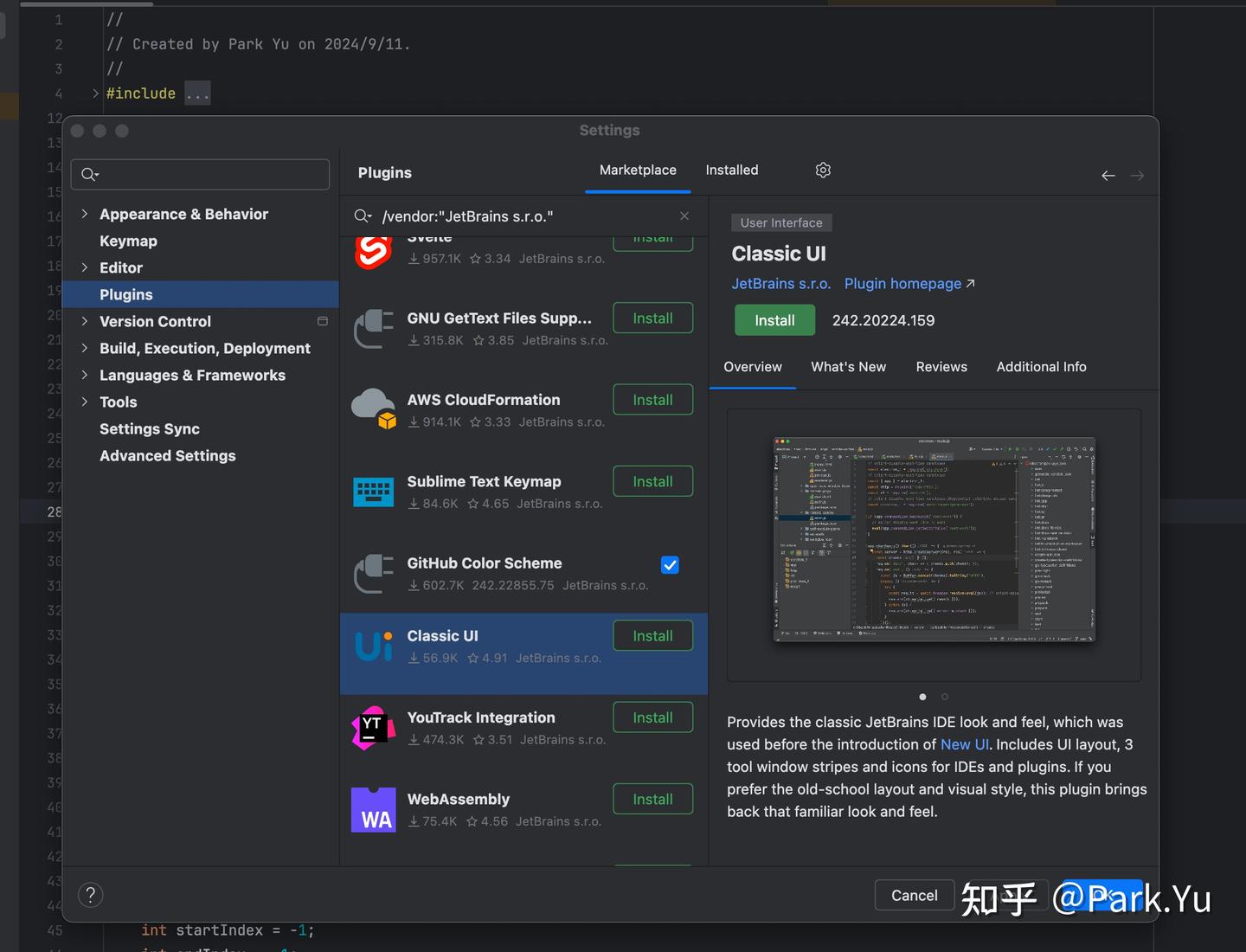Click the YouTrack Integration plugin icon
The image size is (1246, 952).
[x=373, y=728]
